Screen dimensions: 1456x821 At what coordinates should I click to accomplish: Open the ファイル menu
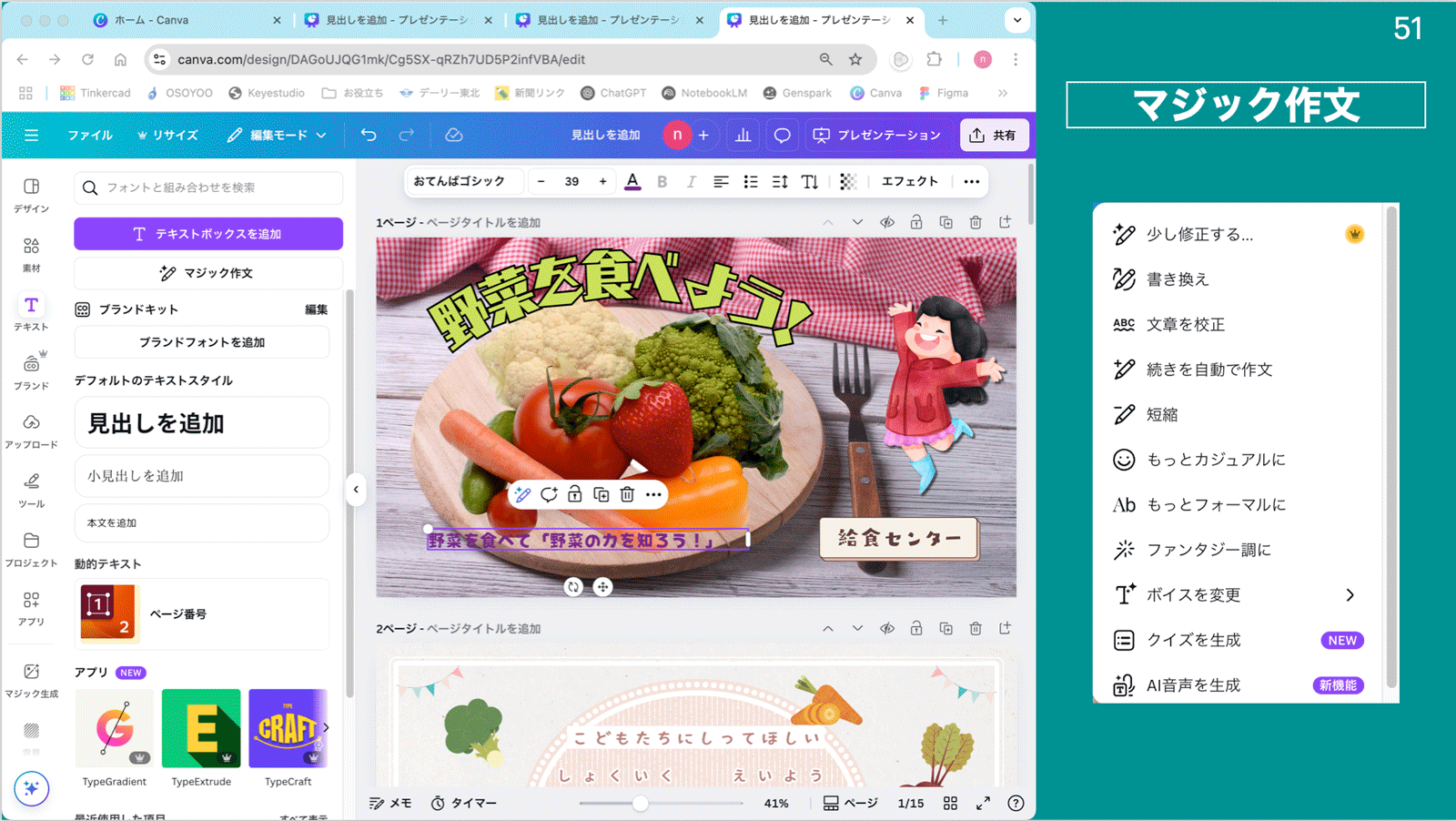pos(89,135)
